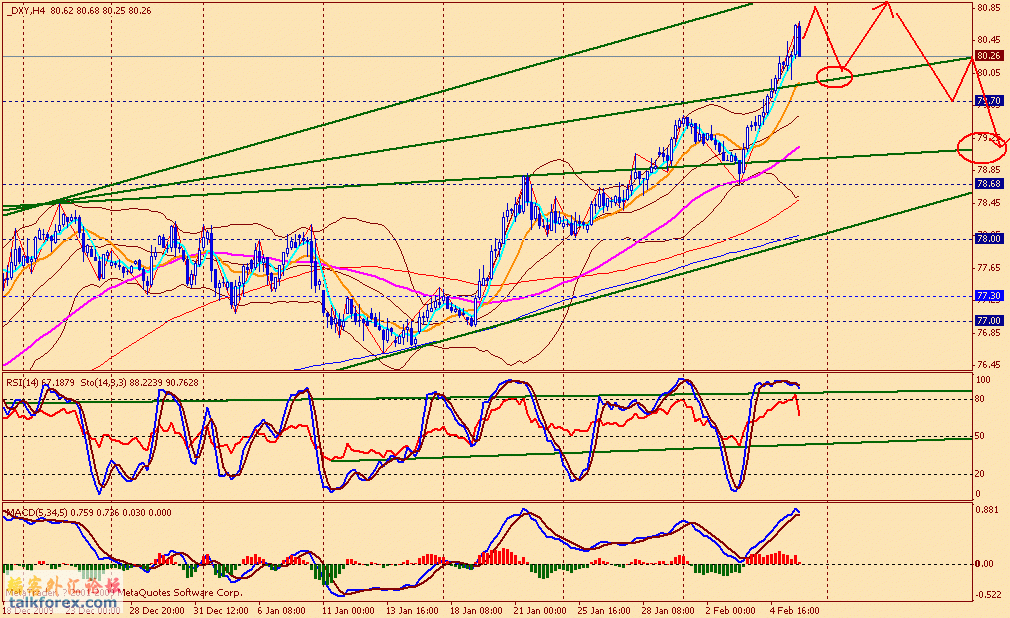The width and height of the screenshot is (1010, 618).
Task: Click the 100 level on RSI scale
Action: point(983,380)
